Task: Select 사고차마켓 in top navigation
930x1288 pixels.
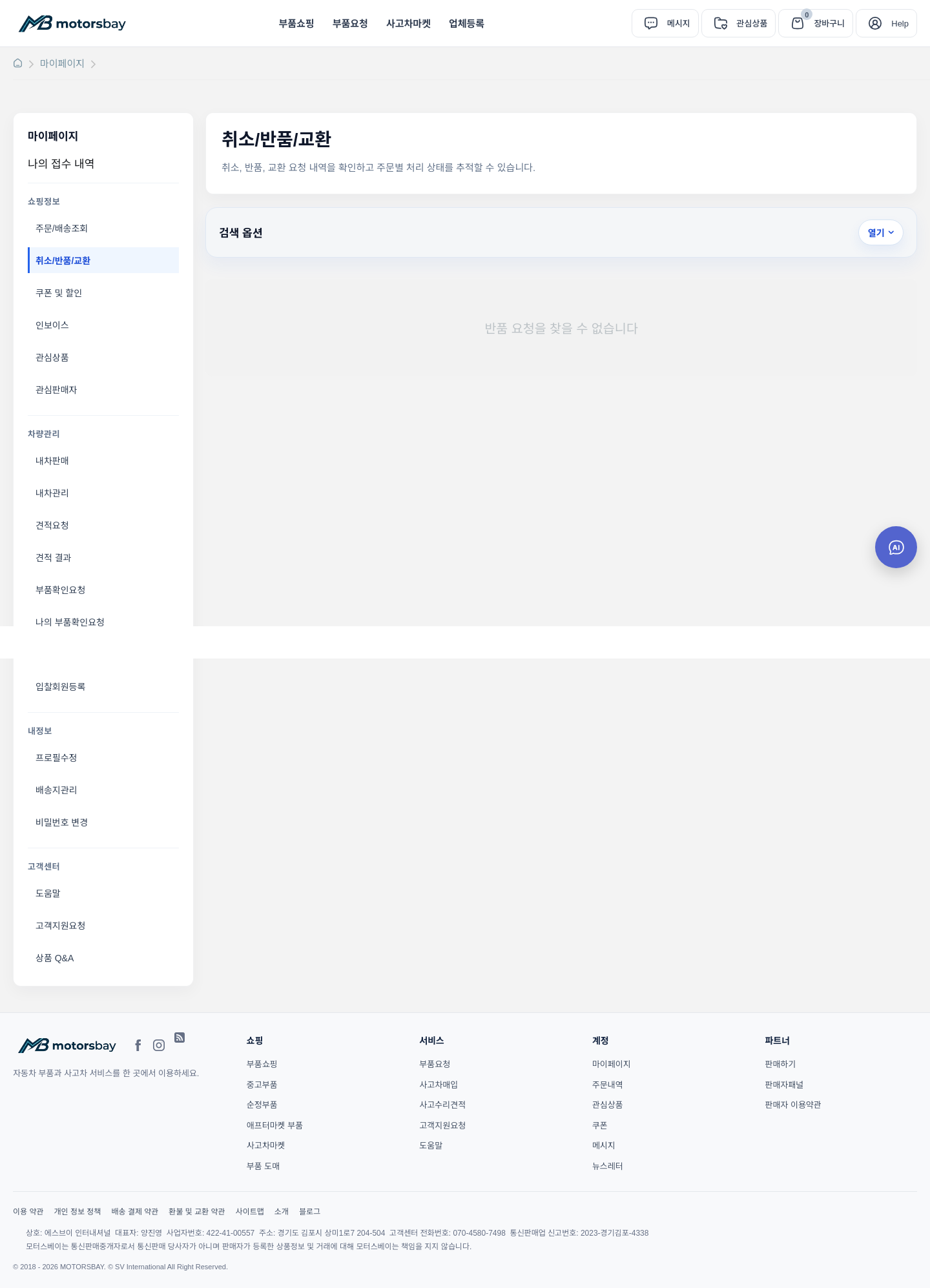Action: pos(408,23)
